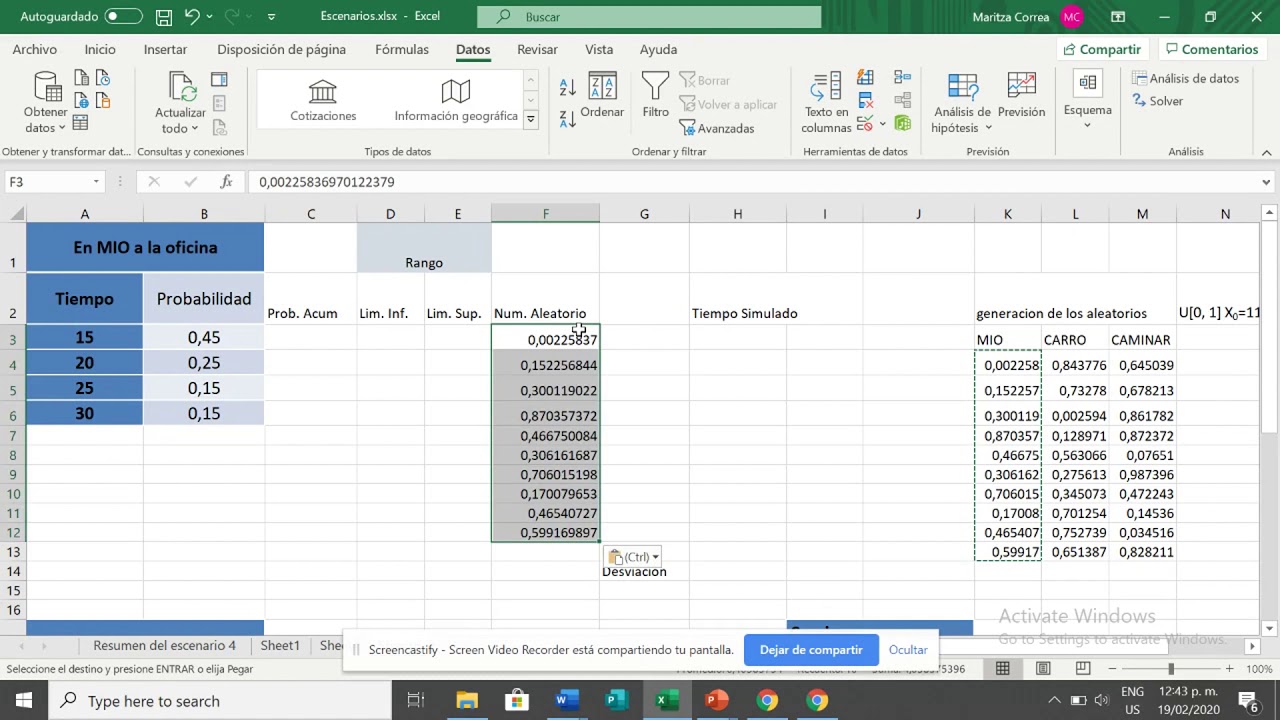Sort descending Z to A
The width and height of the screenshot is (1280, 720).
pyautogui.click(x=567, y=118)
